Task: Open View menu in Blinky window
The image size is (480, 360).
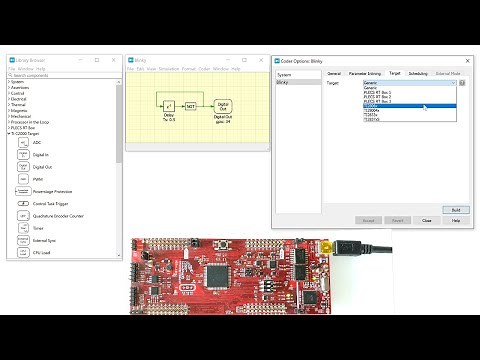Action: 151,69
